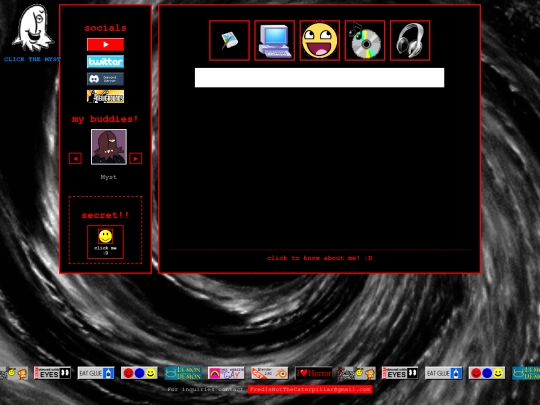Open the YouTube social button

(x=105, y=44)
